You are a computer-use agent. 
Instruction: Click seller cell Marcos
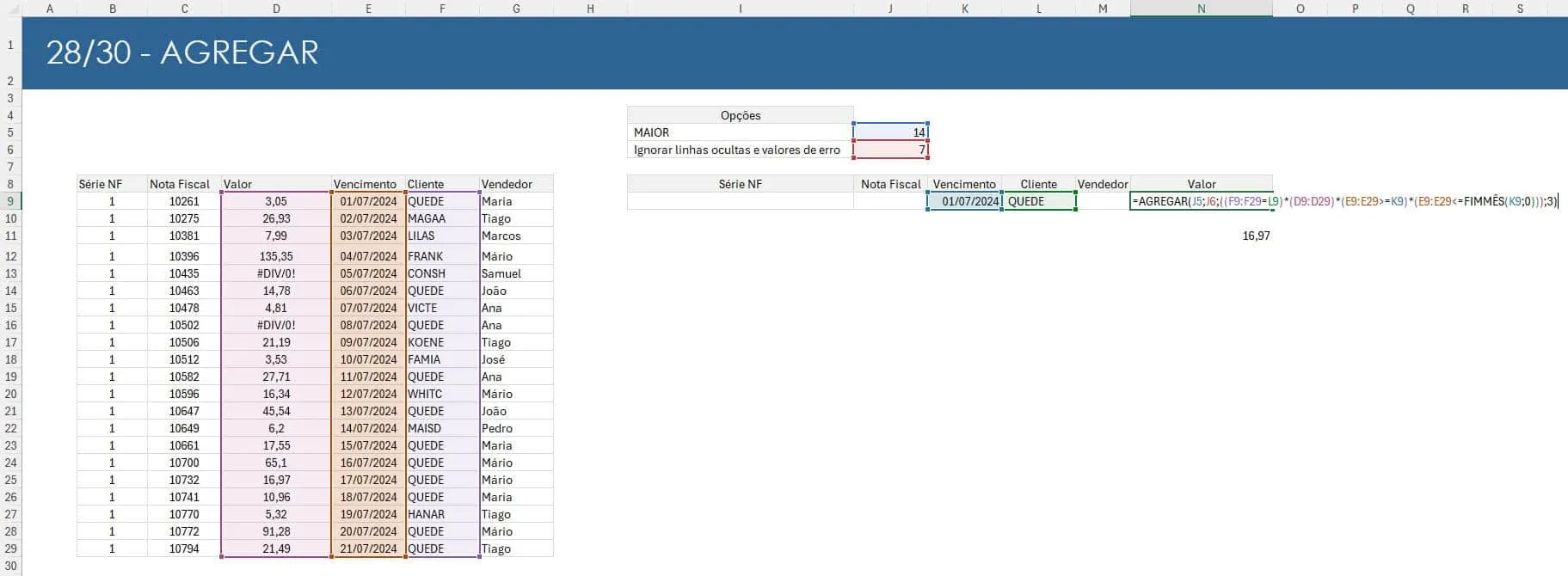[x=516, y=236]
